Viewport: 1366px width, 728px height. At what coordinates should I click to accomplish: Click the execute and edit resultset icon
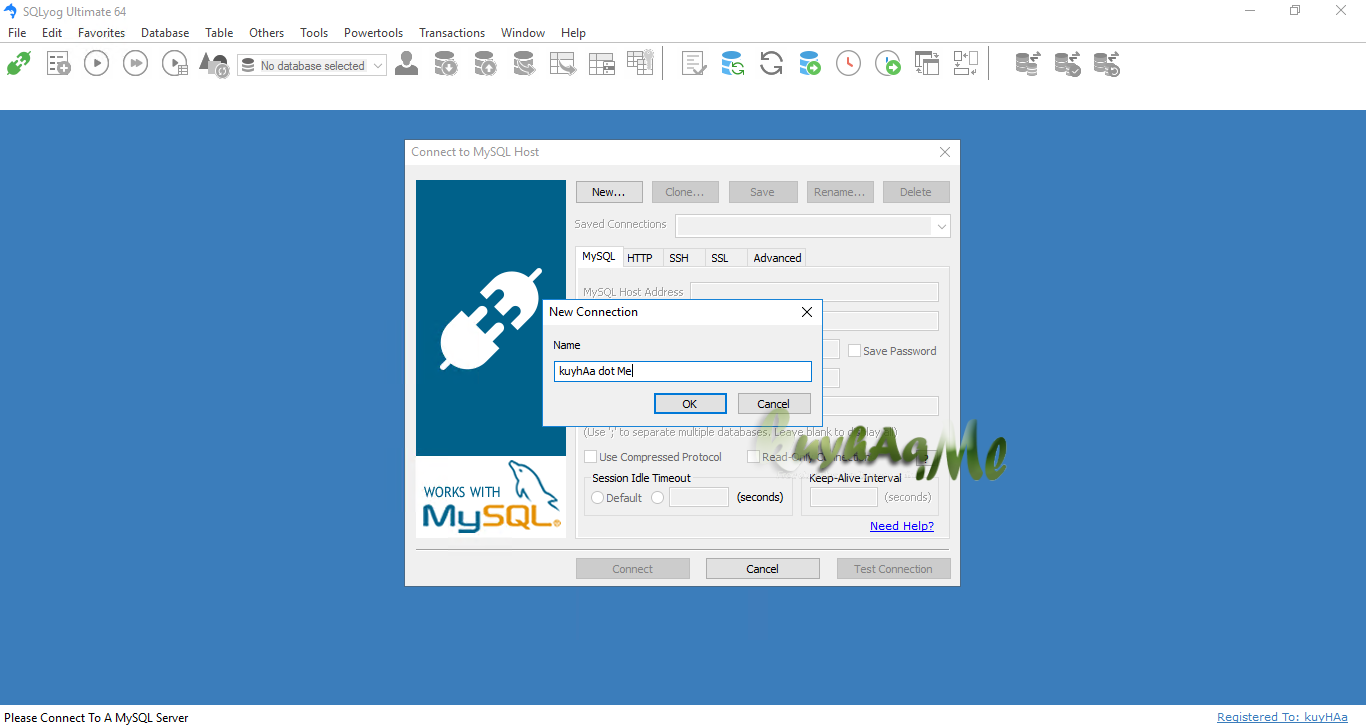click(175, 64)
